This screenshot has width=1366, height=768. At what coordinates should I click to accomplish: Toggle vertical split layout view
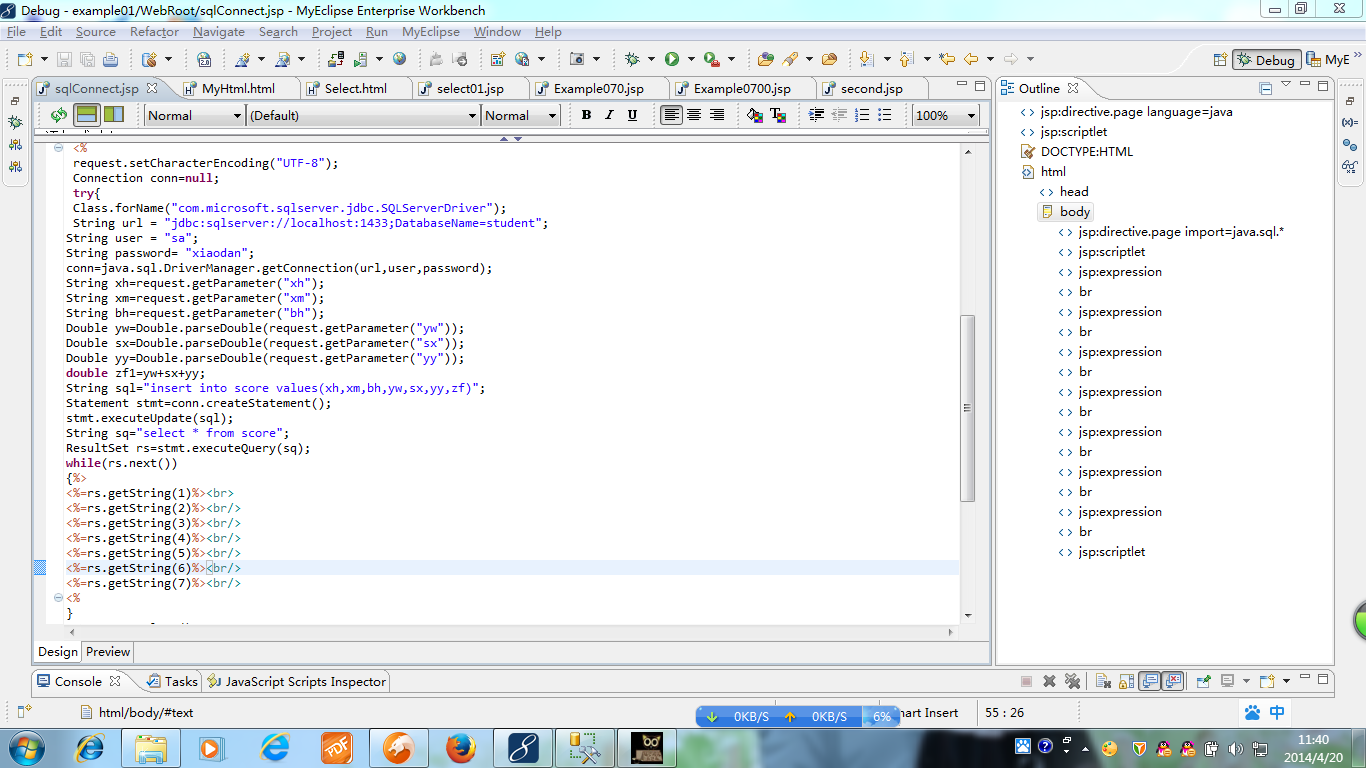click(114, 115)
